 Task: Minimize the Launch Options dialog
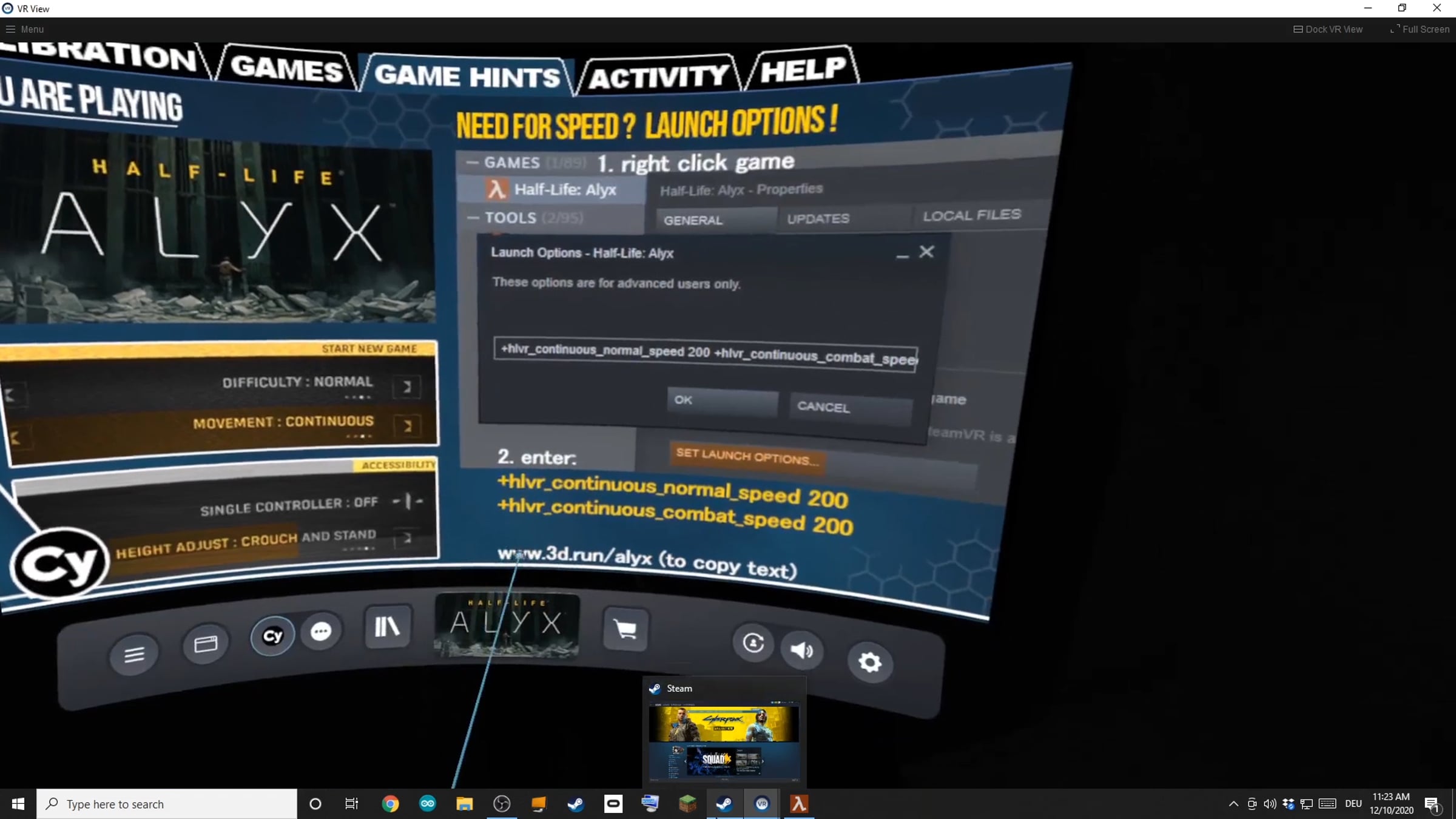coord(902,255)
